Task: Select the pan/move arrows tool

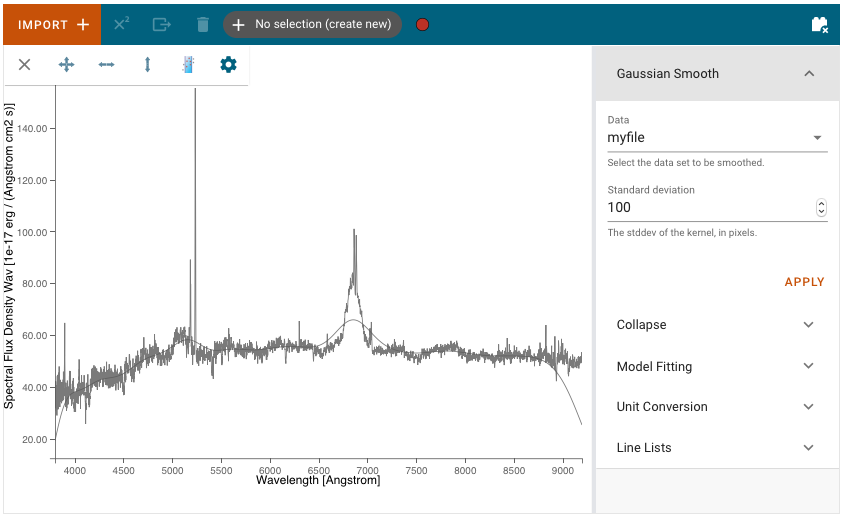Action: pos(66,65)
